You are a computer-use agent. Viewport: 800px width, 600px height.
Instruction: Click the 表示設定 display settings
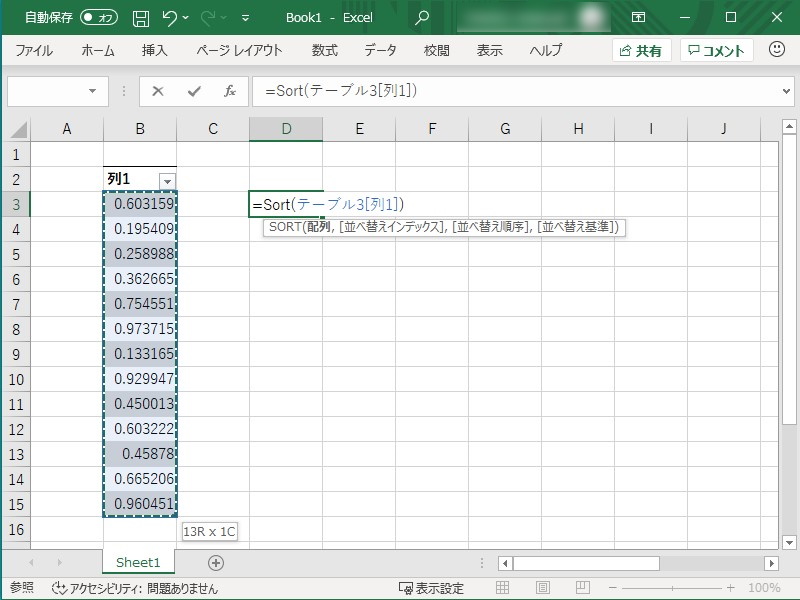[431, 588]
